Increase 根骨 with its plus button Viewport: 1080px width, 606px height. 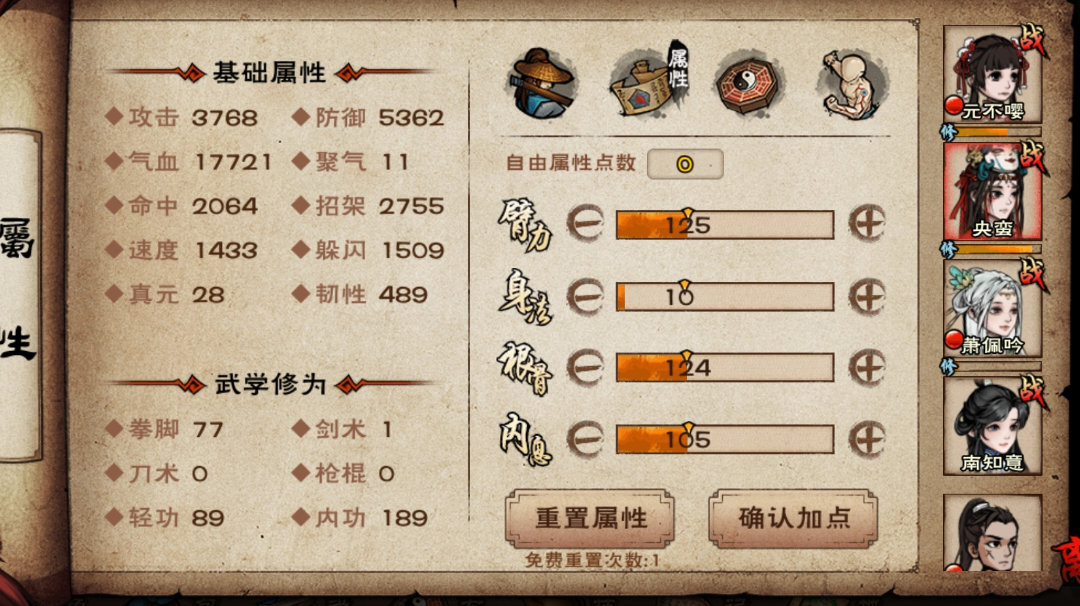[x=866, y=367]
